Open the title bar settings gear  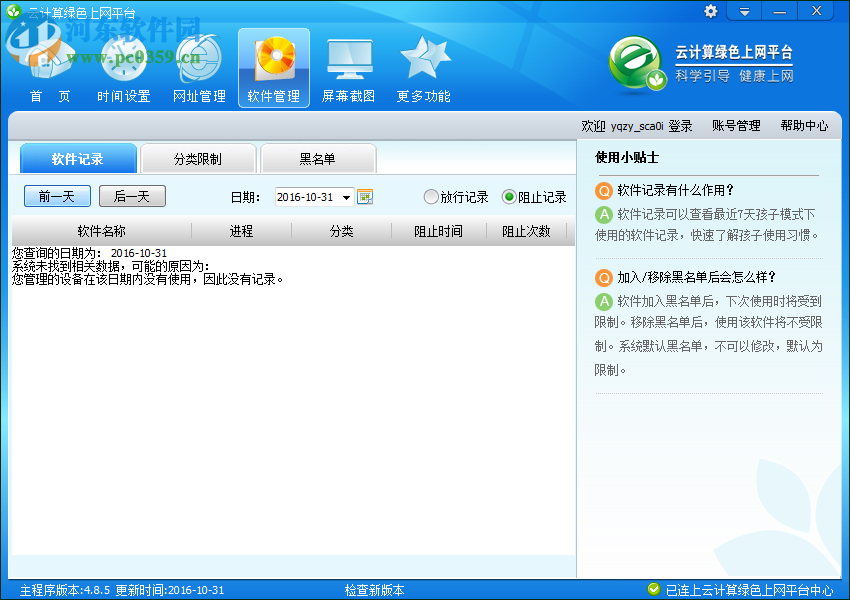[x=710, y=11]
